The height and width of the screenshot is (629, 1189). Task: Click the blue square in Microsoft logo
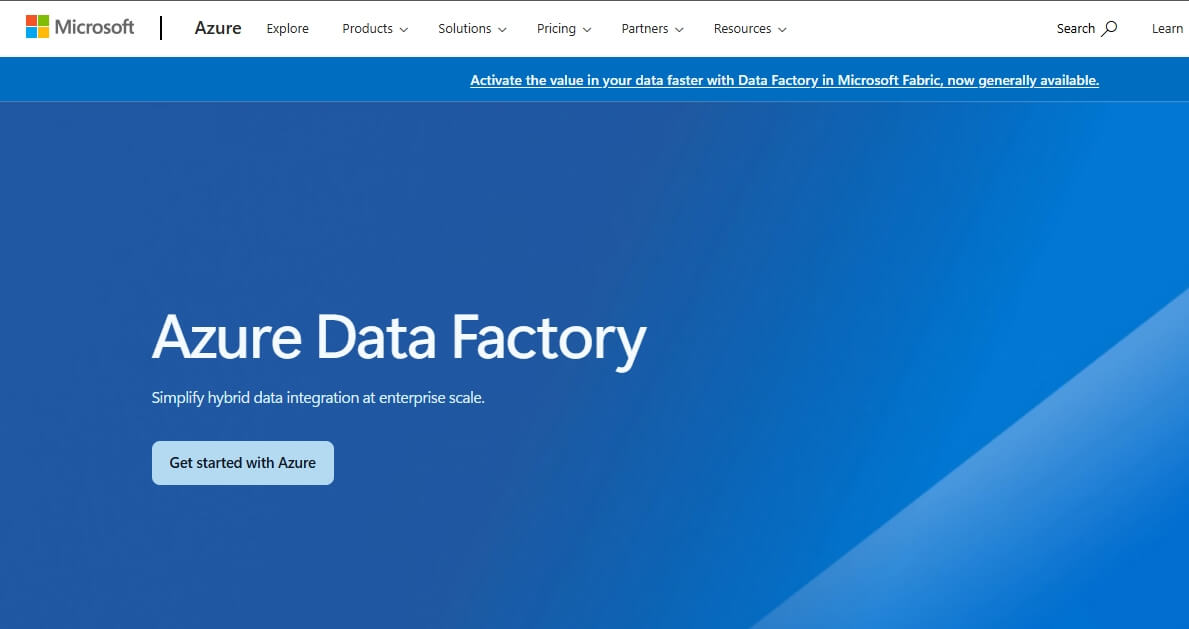pos(33,32)
